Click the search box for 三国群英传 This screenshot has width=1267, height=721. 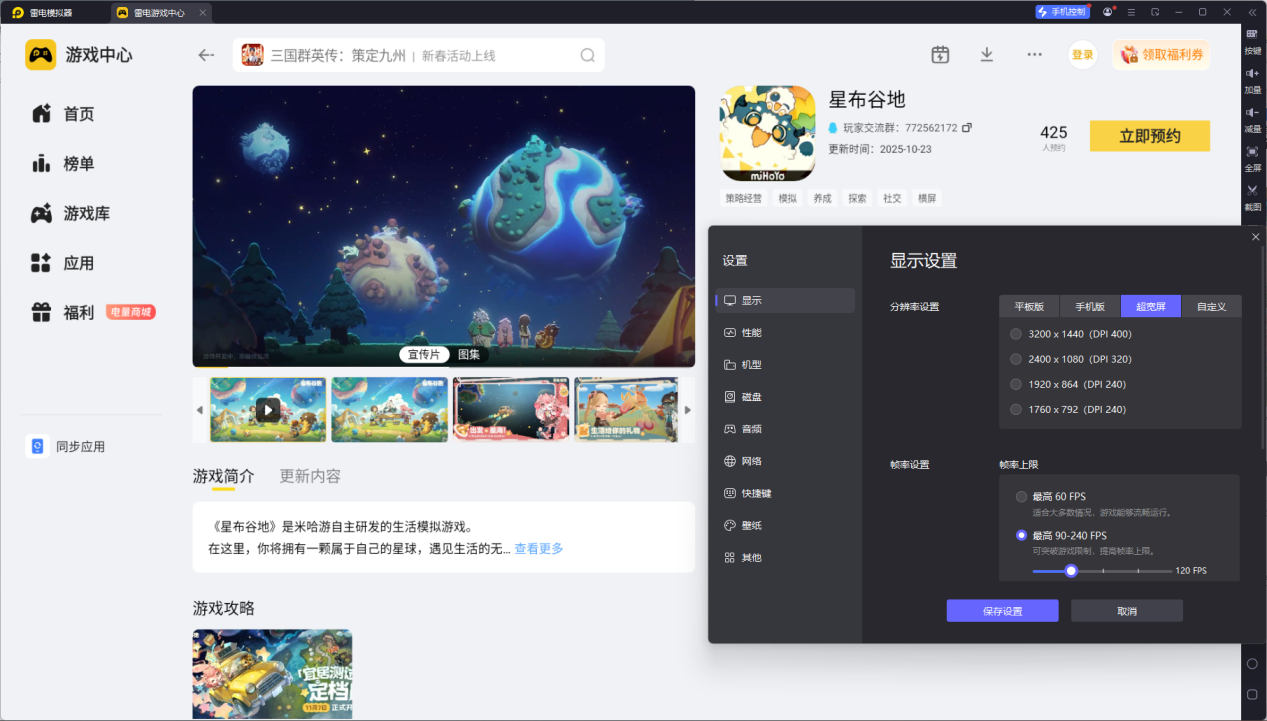point(419,55)
